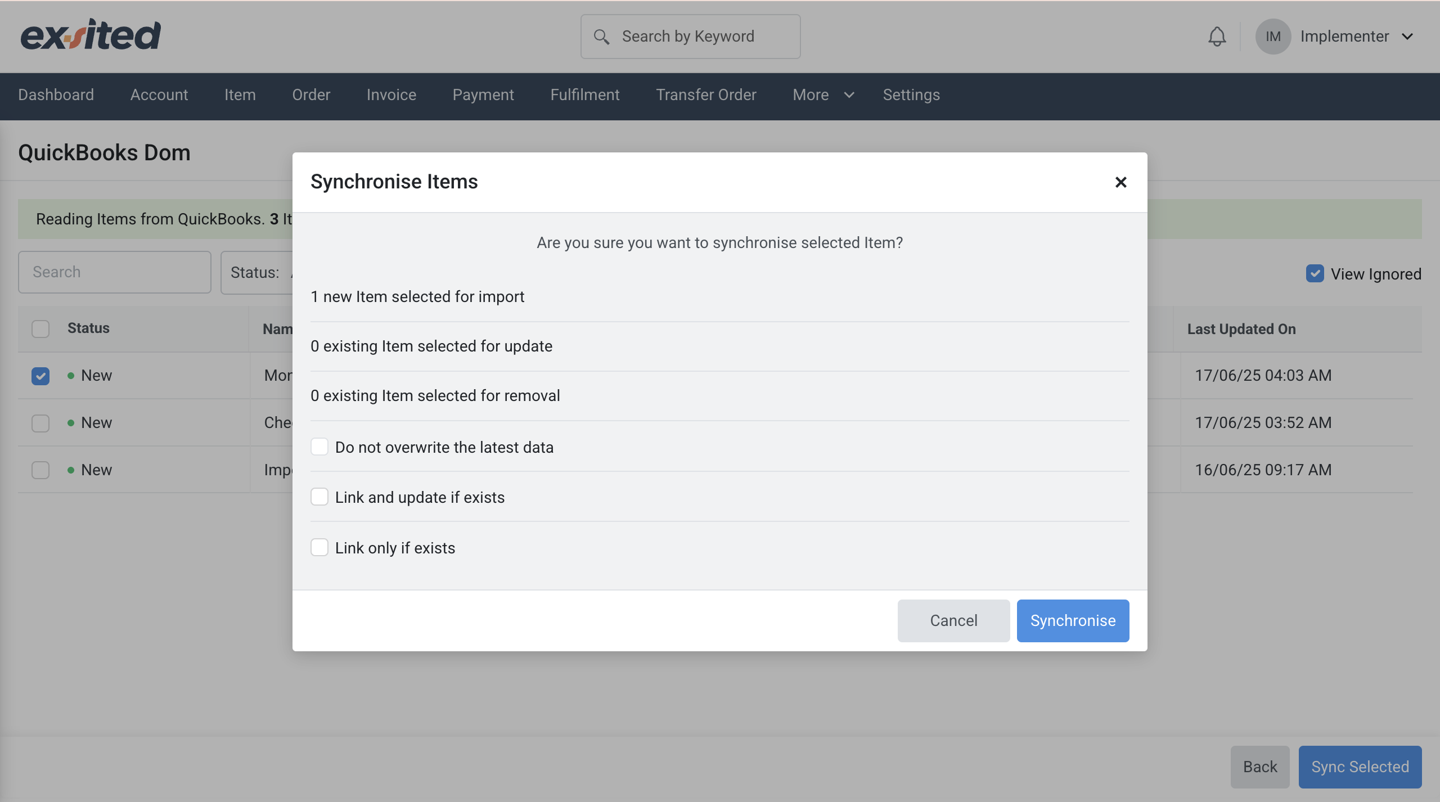Click the 17/06/25 04:03 AM date cell
Screen dimensions: 1440x802
pos(1263,376)
